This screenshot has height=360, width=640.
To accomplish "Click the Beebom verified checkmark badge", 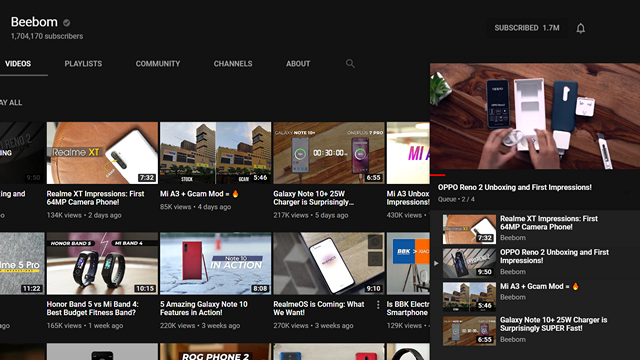I will pyautogui.click(x=67, y=23).
